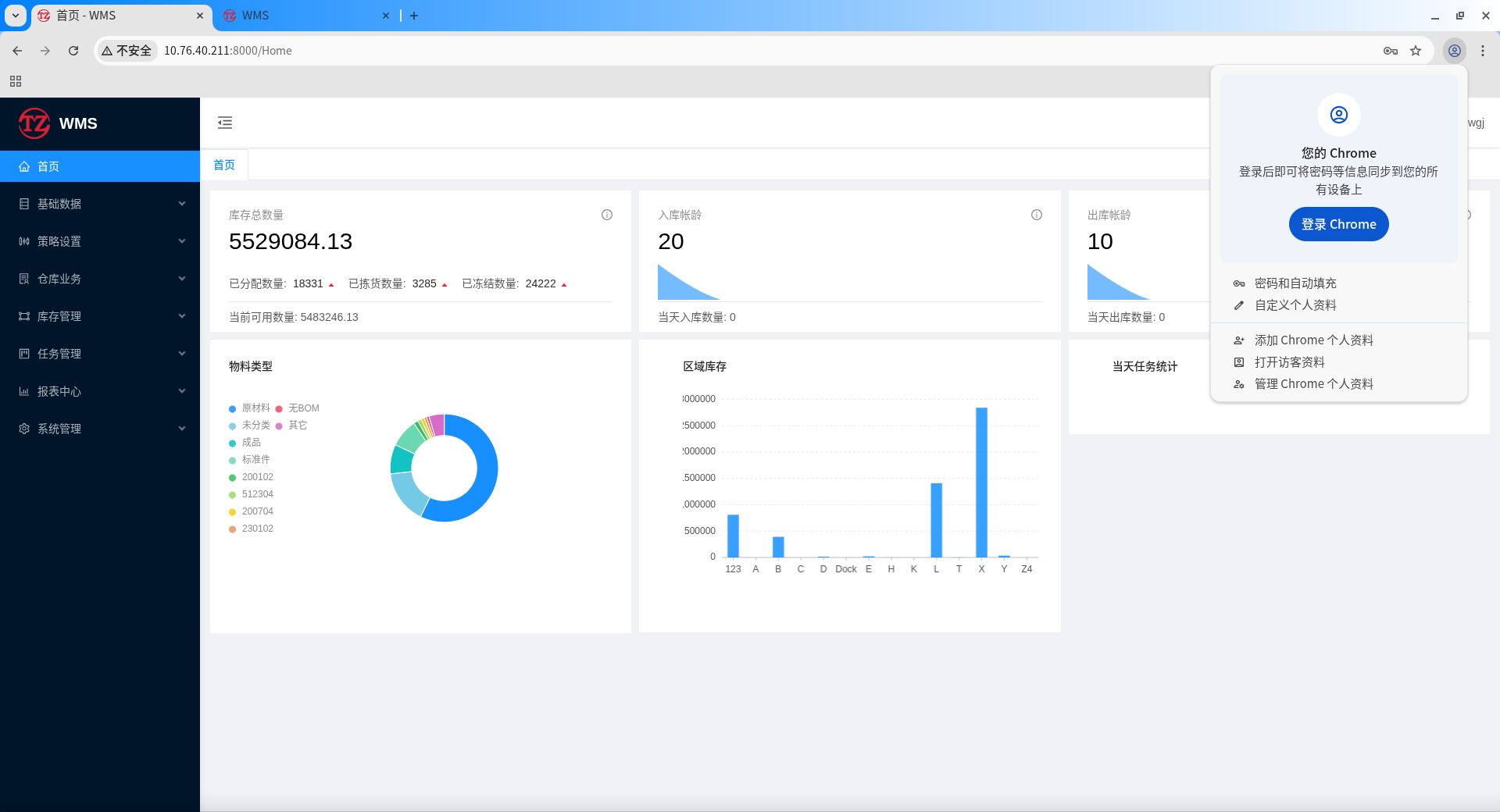Image resolution: width=1500 pixels, height=812 pixels.
Task: Click the password key icon in the address bar
Action: [x=1391, y=51]
